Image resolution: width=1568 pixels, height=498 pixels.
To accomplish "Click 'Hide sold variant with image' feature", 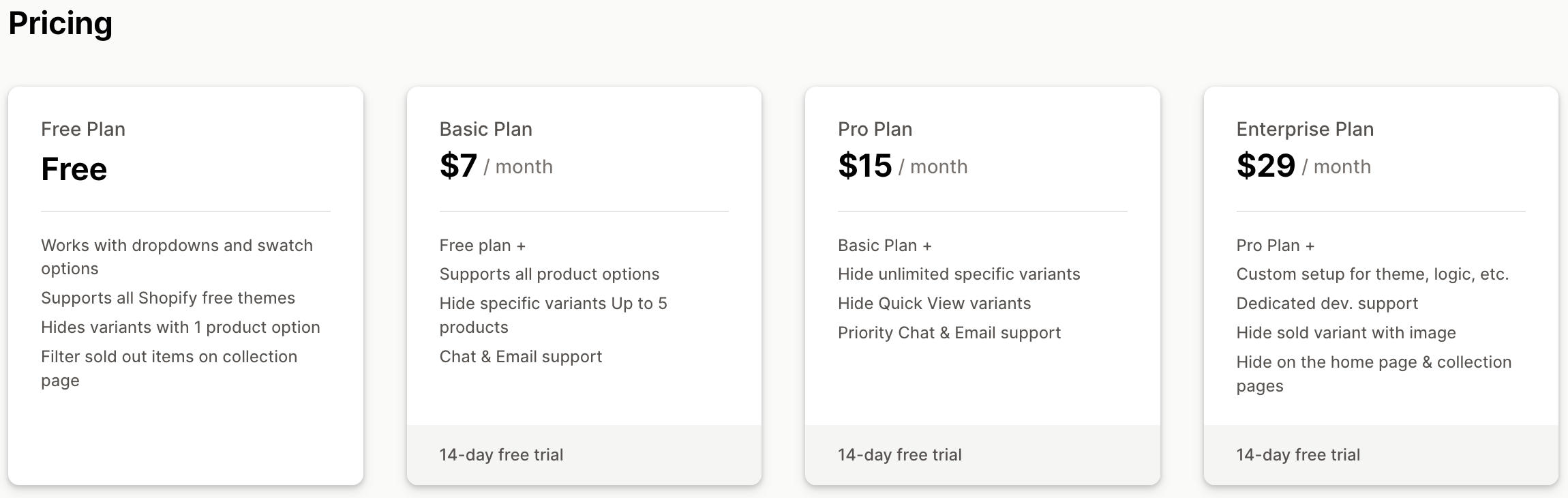I will [1346, 333].
